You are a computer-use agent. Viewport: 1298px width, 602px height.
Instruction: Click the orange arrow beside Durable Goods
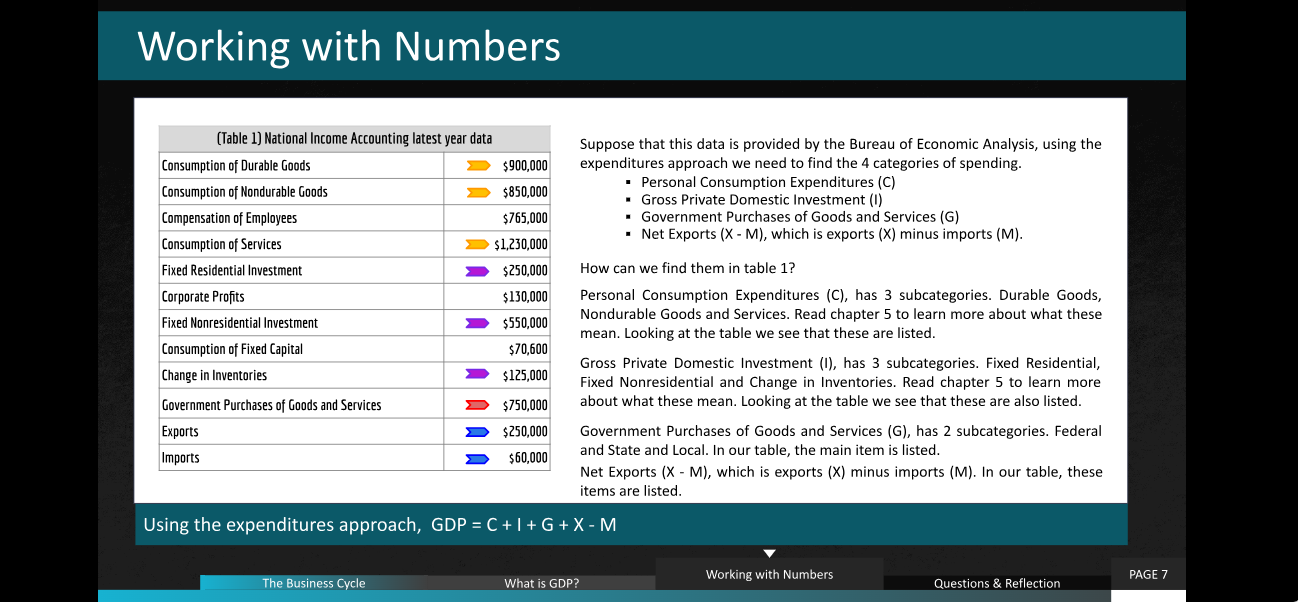coord(478,165)
